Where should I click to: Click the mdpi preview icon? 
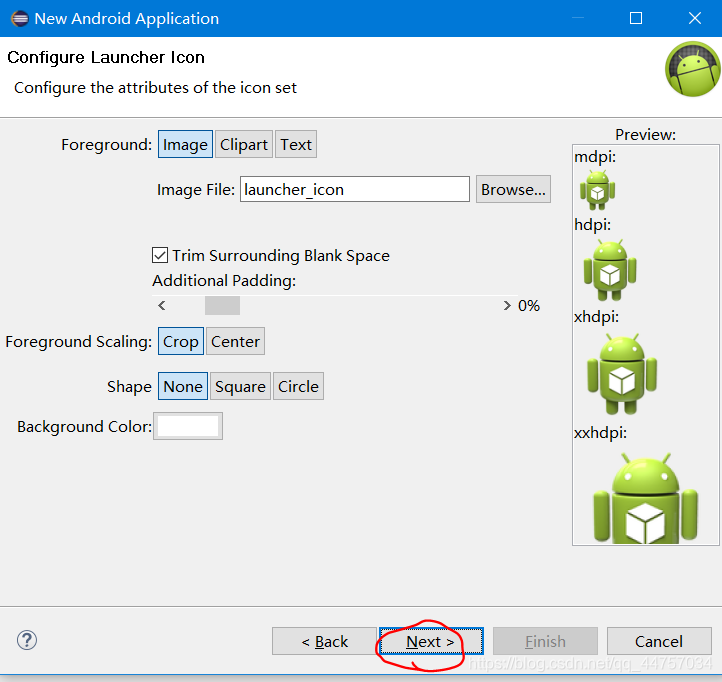click(x=597, y=190)
